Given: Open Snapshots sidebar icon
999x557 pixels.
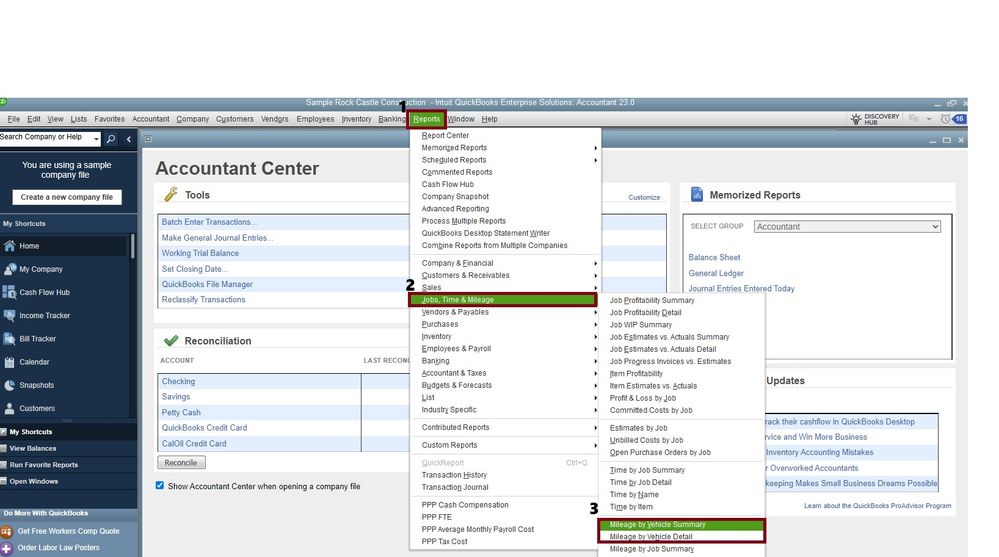Looking at the screenshot, I should tap(9, 385).
